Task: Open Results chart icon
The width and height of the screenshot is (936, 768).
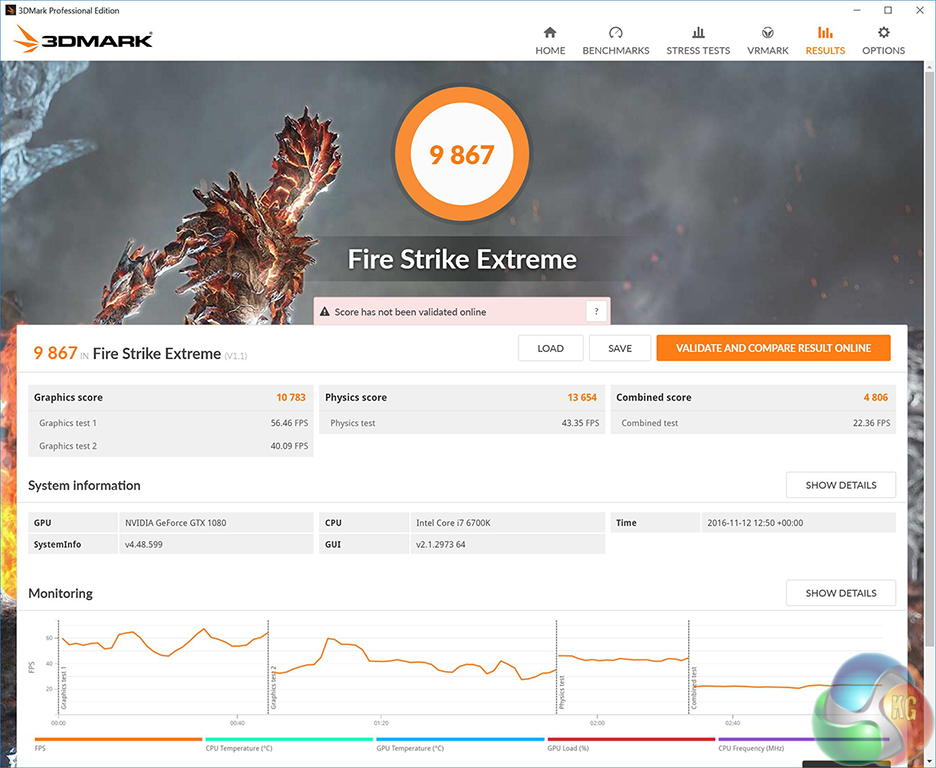Action: tap(825, 32)
